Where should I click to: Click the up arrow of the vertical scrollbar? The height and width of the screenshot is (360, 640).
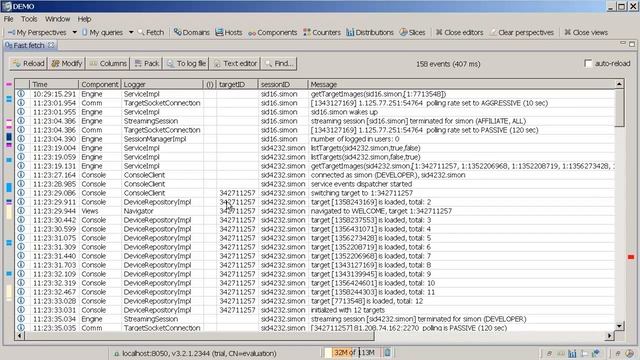tap(619, 84)
